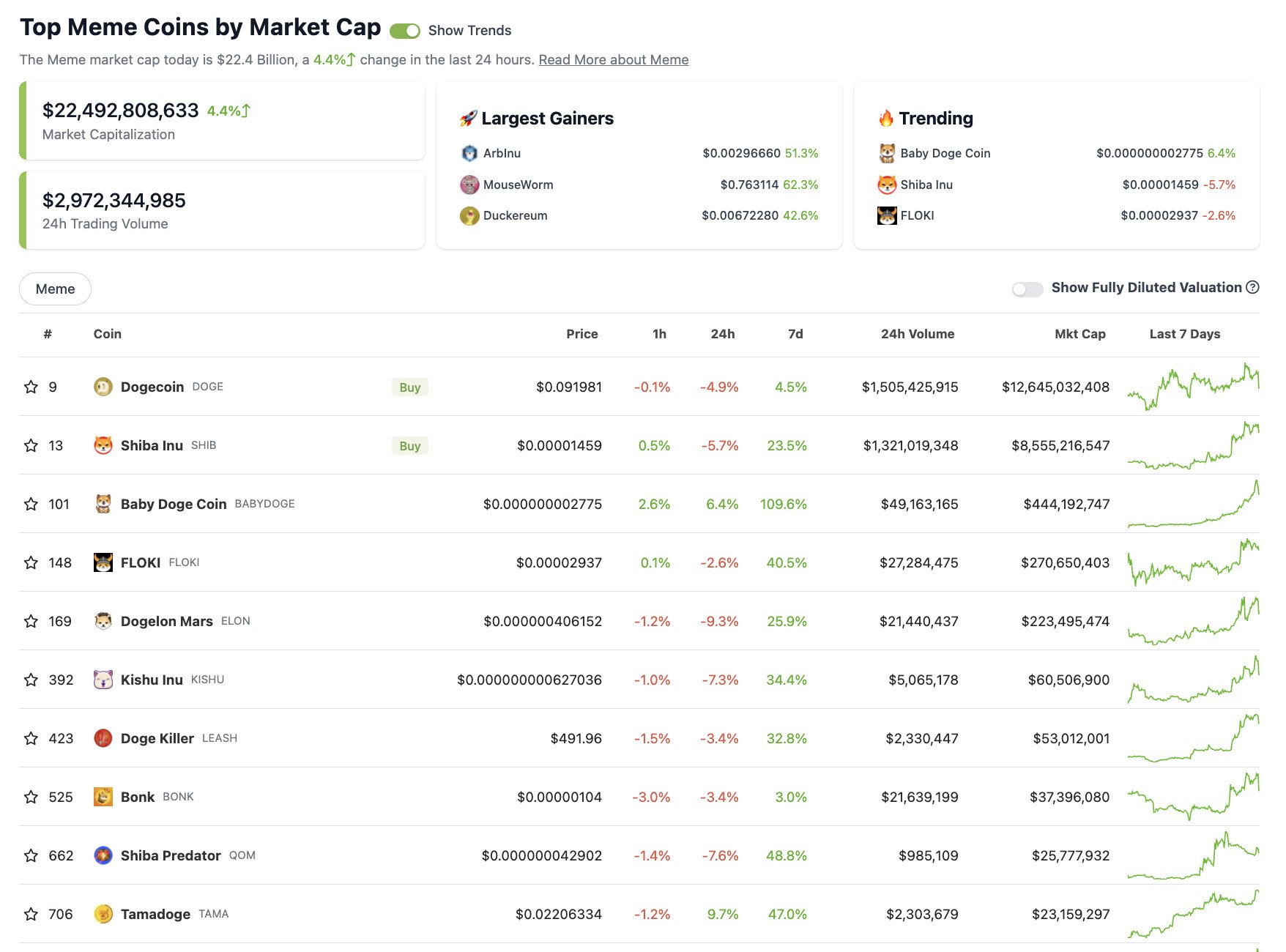The width and height of the screenshot is (1286, 952).
Task: Star the Doge Killer row
Action: point(31,738)
